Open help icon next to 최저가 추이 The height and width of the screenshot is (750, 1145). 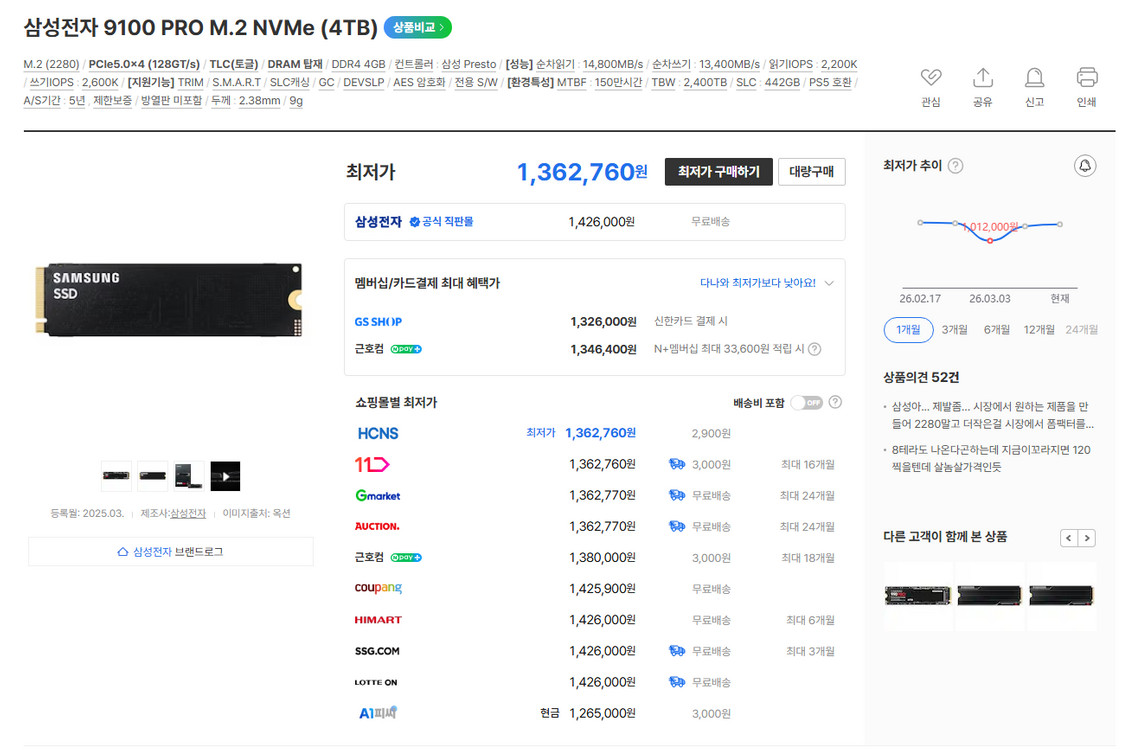click(955, 166)
